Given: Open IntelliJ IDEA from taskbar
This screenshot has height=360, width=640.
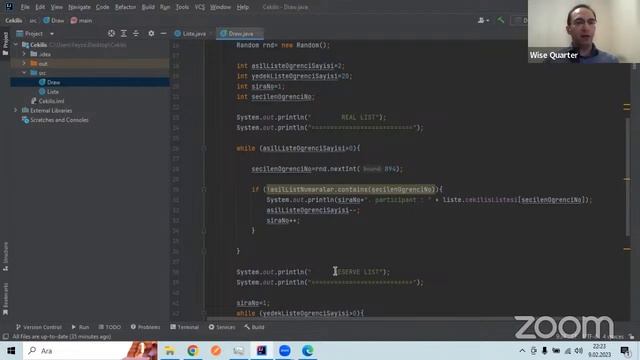Looking at the screenshot, I should 262,351.
